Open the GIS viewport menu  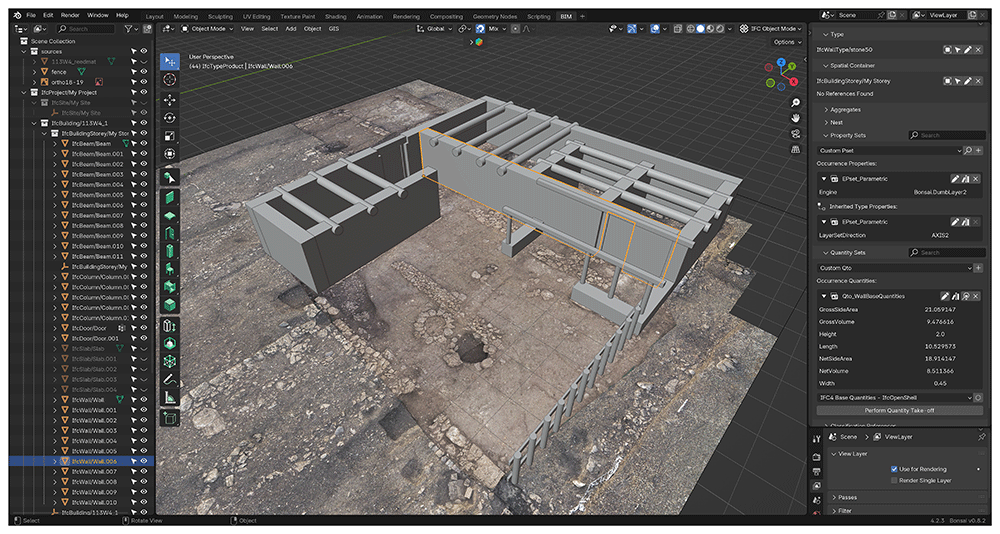[334, 29]
